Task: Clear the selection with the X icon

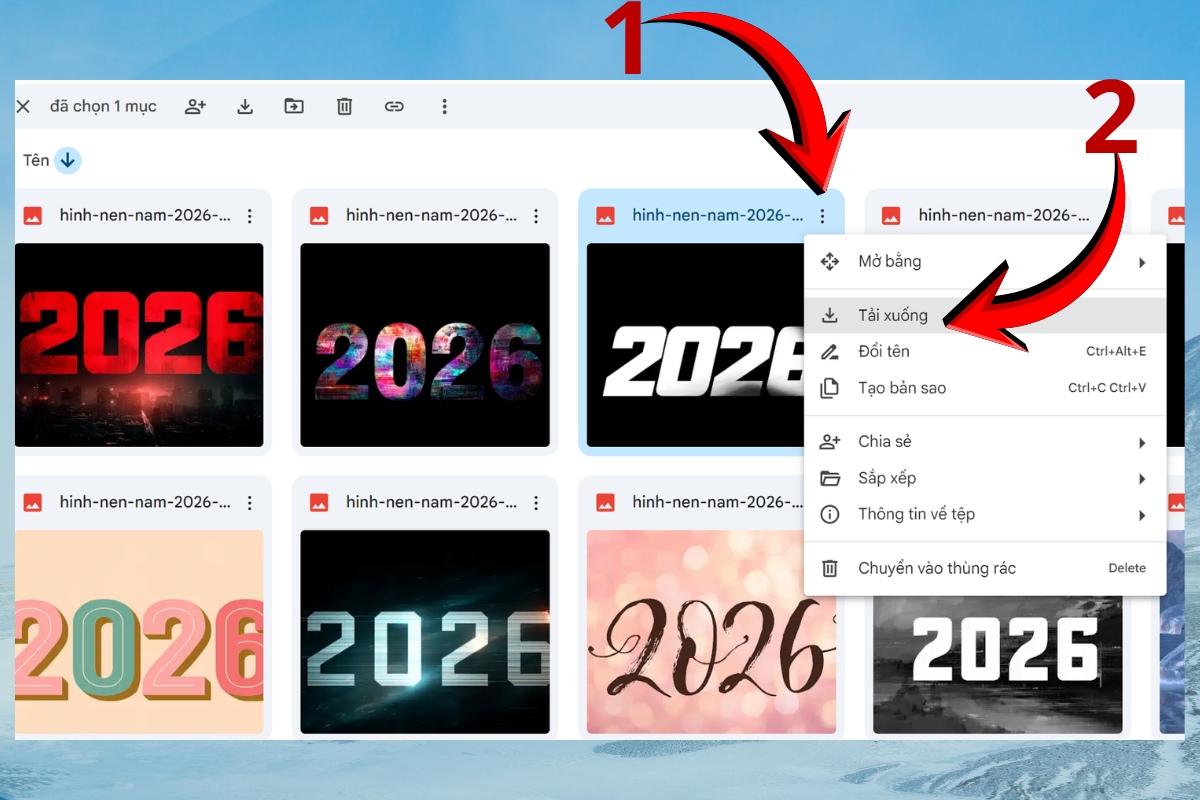Action: (x=24, y=106)
